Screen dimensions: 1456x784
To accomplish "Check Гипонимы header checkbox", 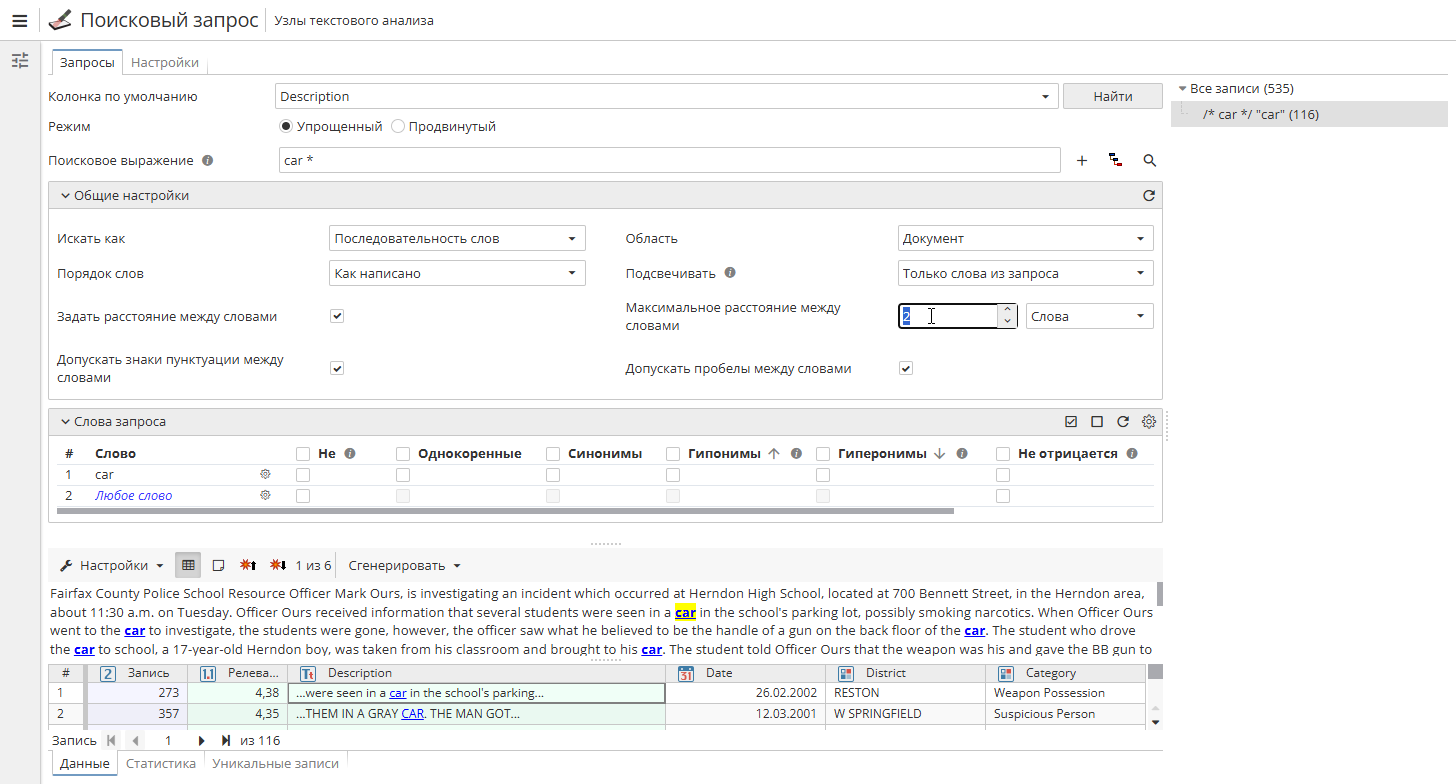I will coord(673,454).
